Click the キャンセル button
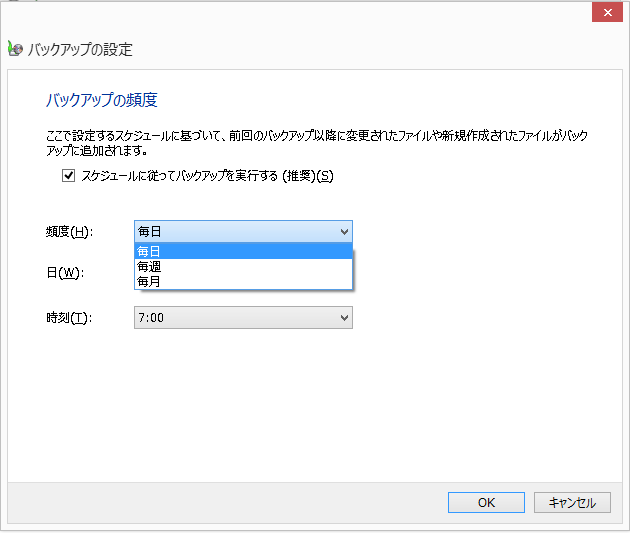The height and width of the screenshot is (533, 630). tap(572, 502)
